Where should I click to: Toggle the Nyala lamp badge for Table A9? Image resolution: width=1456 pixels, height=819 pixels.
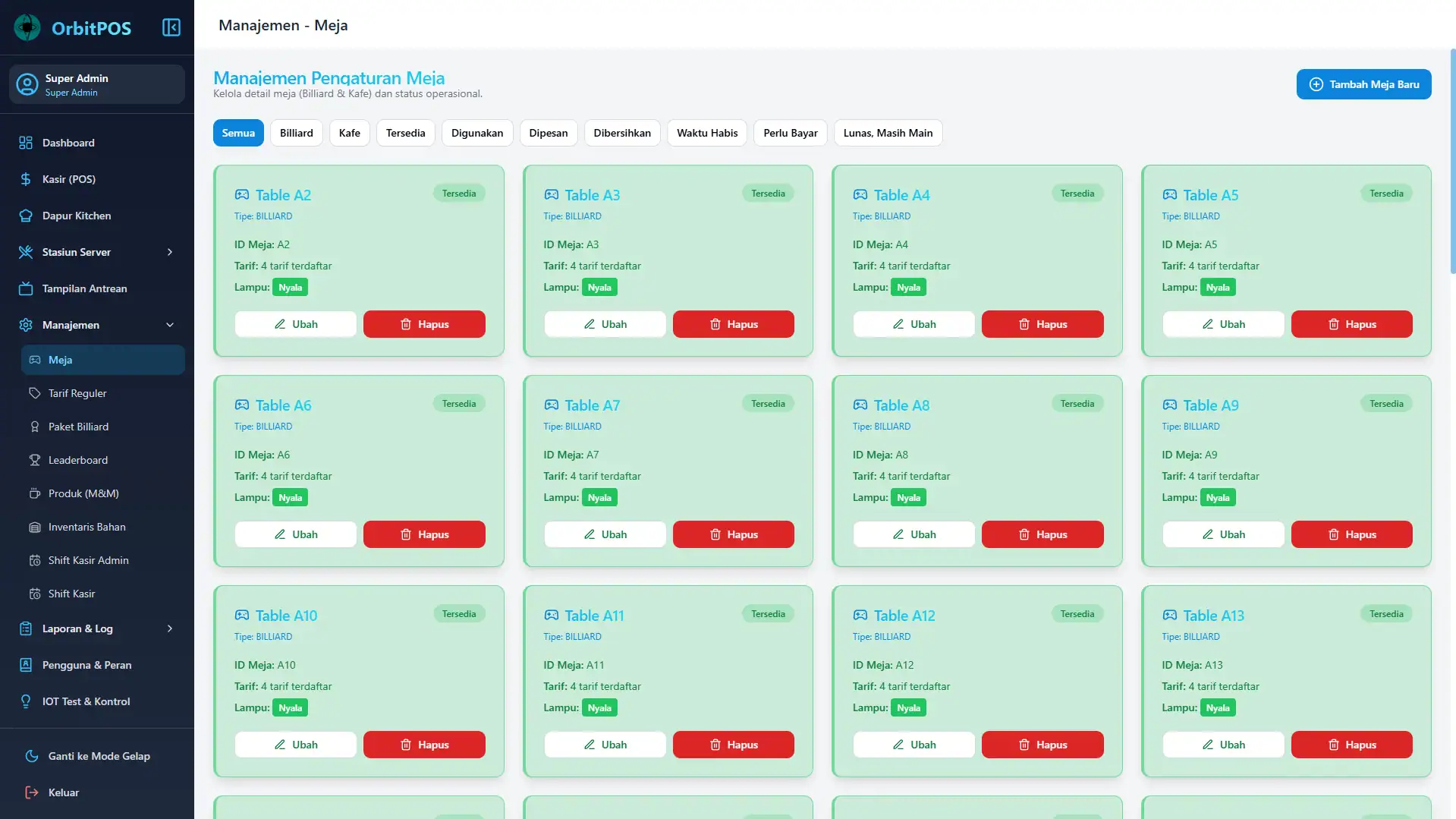[x=1217, y=497]
